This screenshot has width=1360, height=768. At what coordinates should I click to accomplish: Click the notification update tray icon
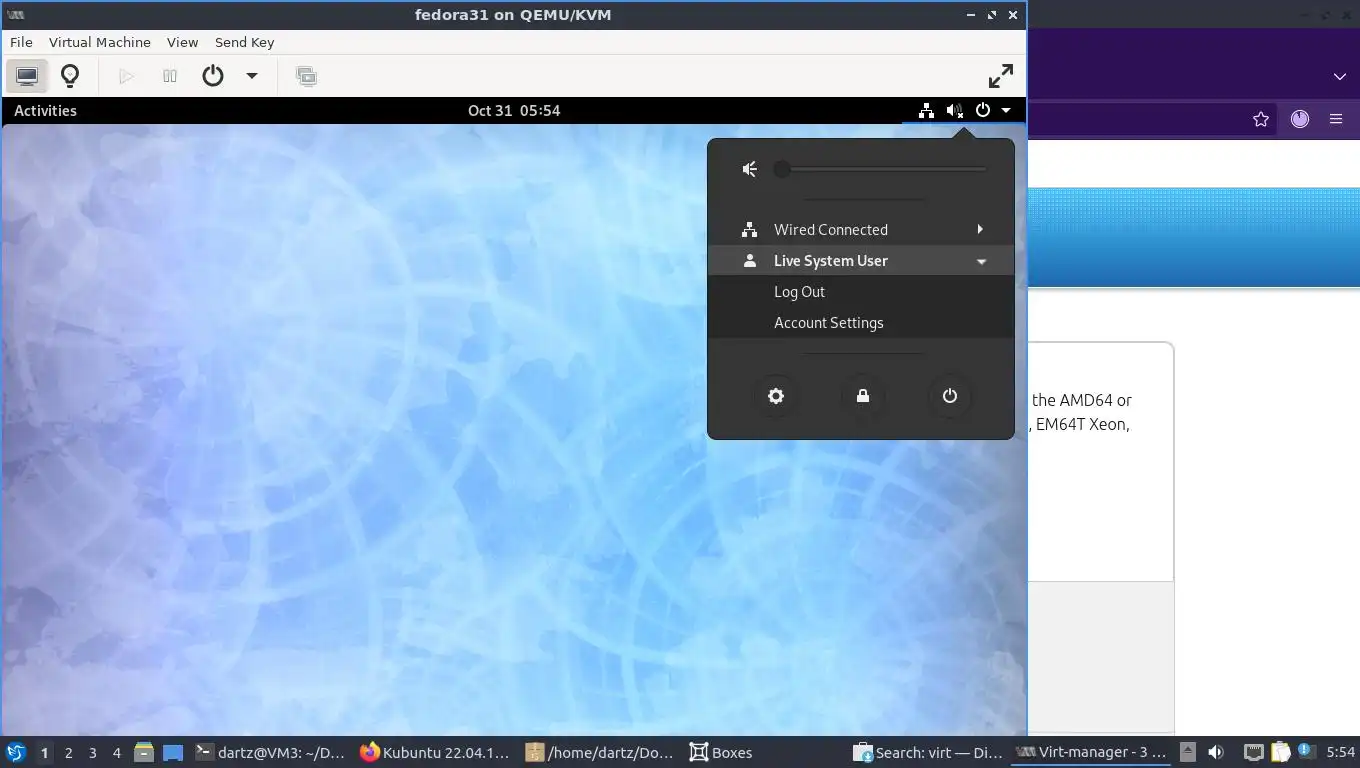[x=1305, y=752]
